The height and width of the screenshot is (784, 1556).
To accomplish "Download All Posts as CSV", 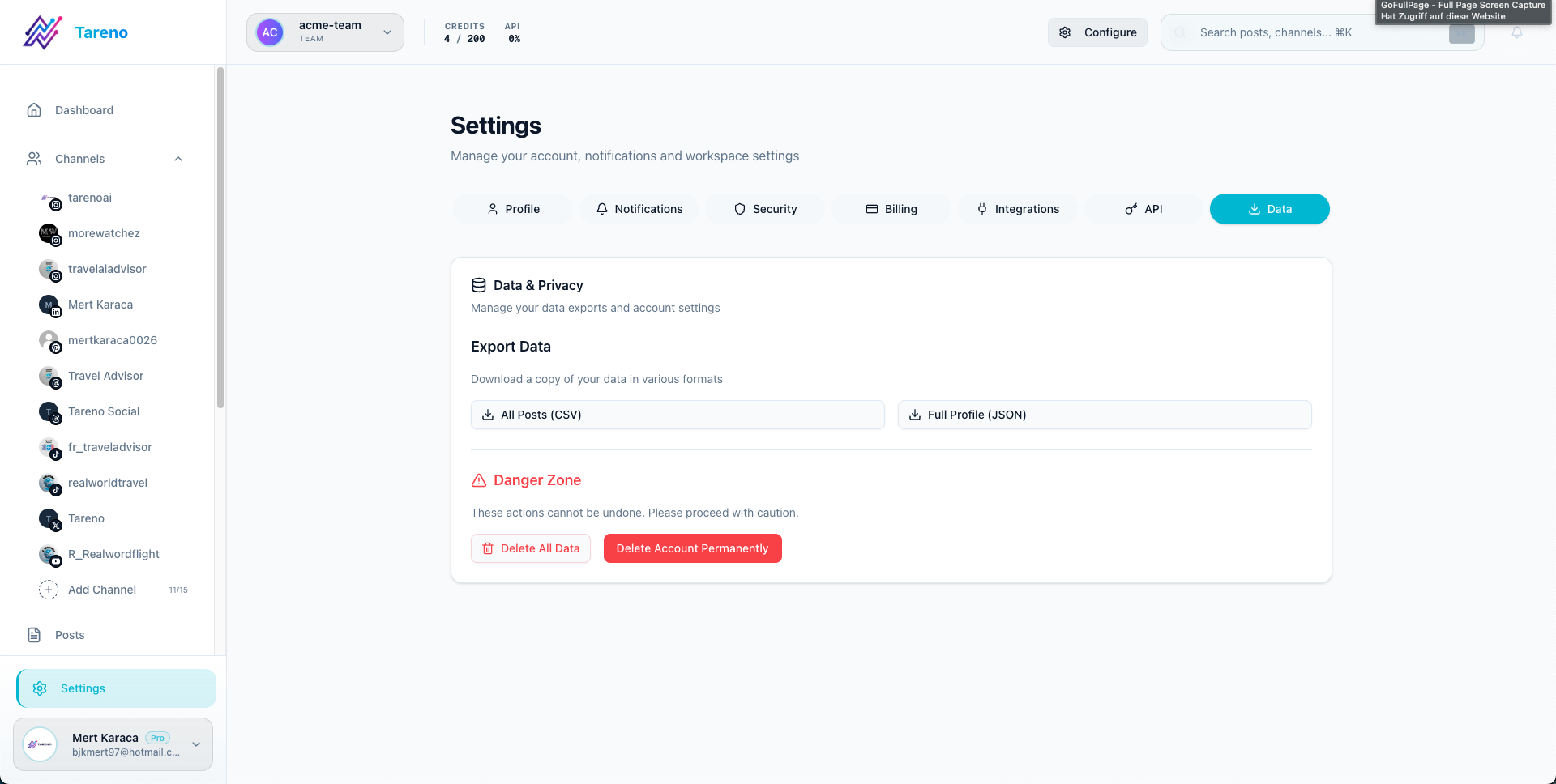I will tap(678, 415).
